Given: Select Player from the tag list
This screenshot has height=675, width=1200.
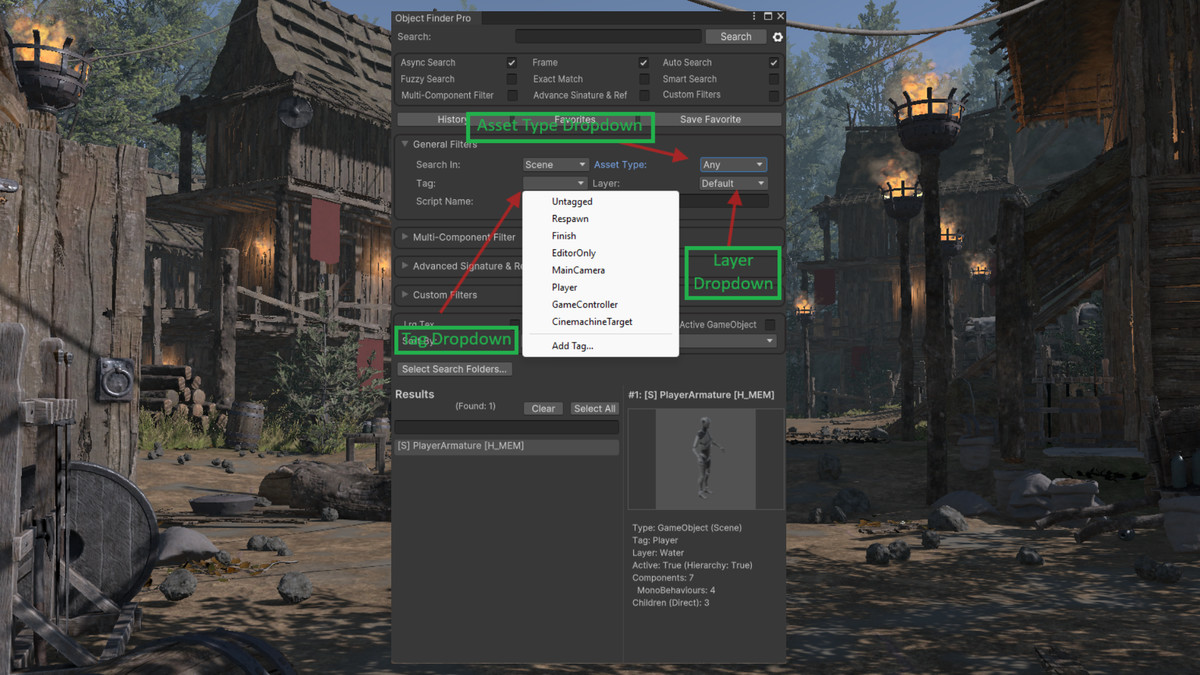Looking at the screenshot, I should coord(565,287).
